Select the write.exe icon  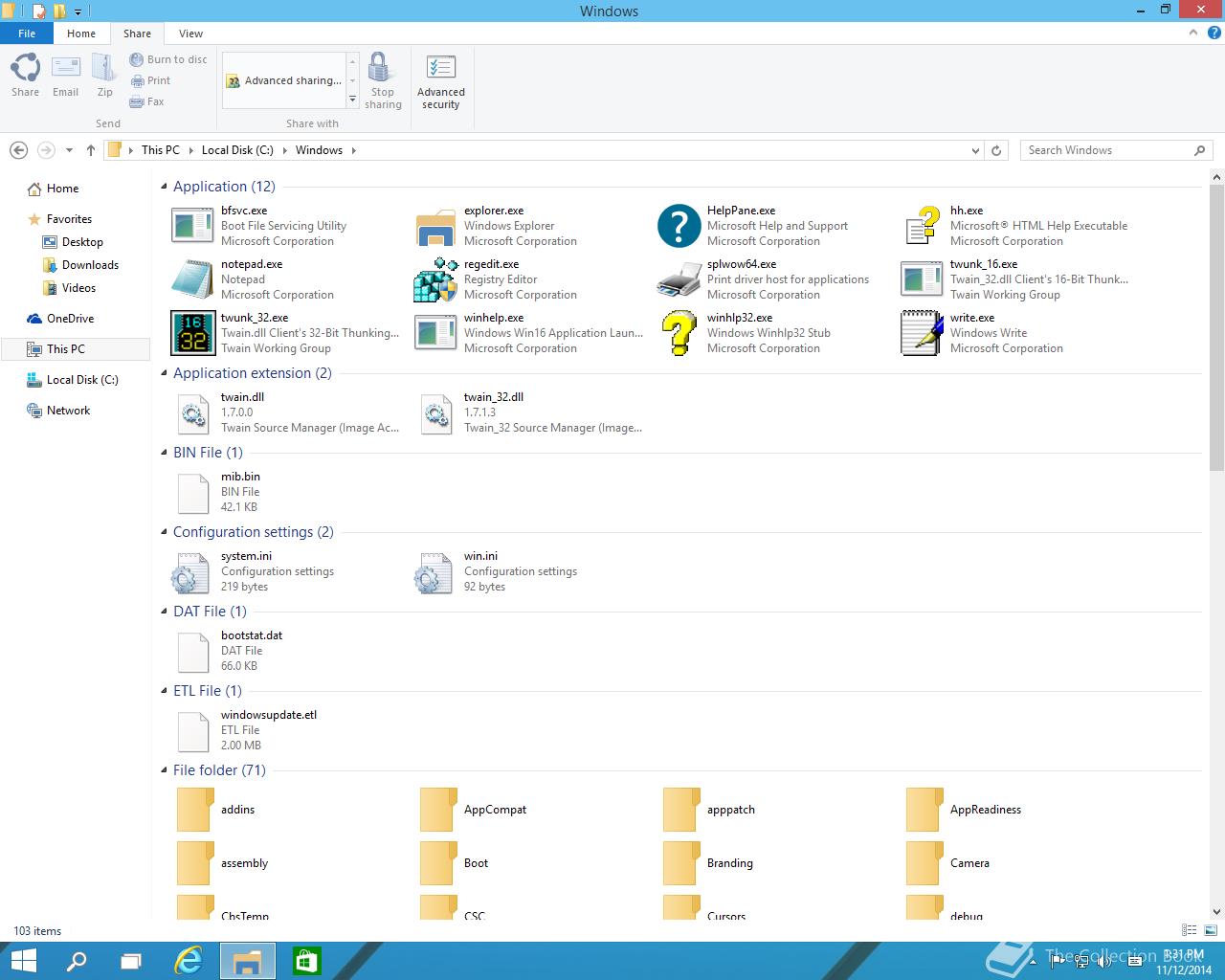click(922, 333)
